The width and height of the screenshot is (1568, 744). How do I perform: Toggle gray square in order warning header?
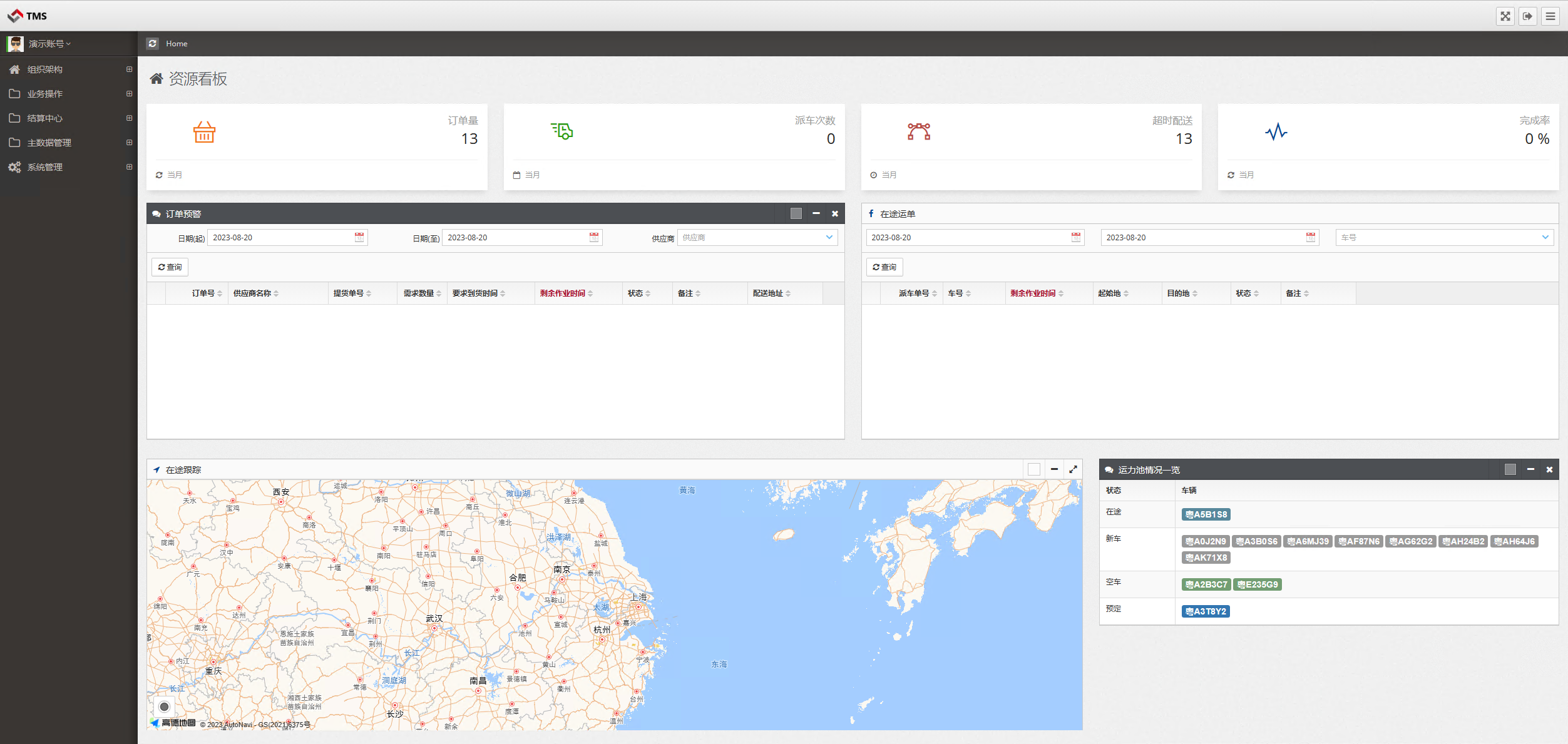click(796, 213)
